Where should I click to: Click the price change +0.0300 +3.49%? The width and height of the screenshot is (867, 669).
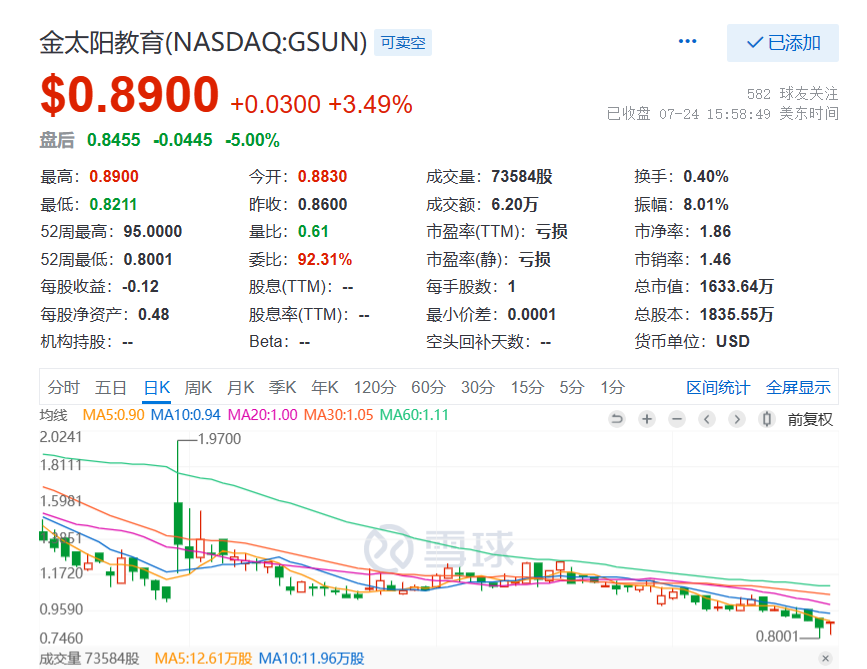click(321, 104)
